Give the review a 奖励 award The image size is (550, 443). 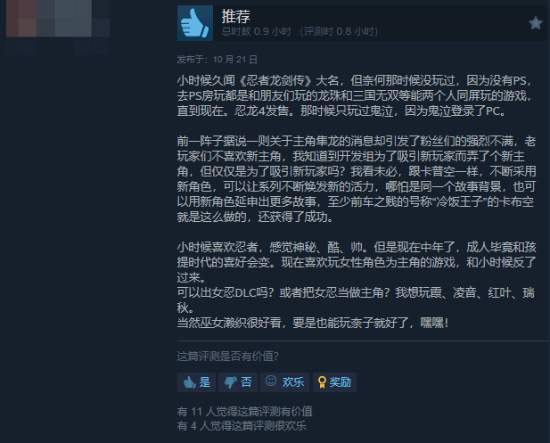point(335,382)
